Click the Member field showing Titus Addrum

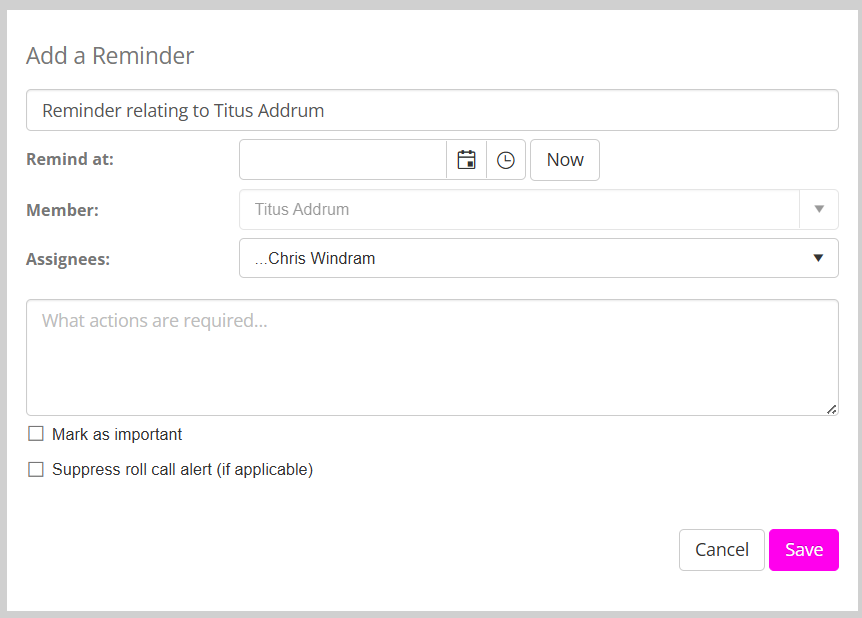point(520,209)
